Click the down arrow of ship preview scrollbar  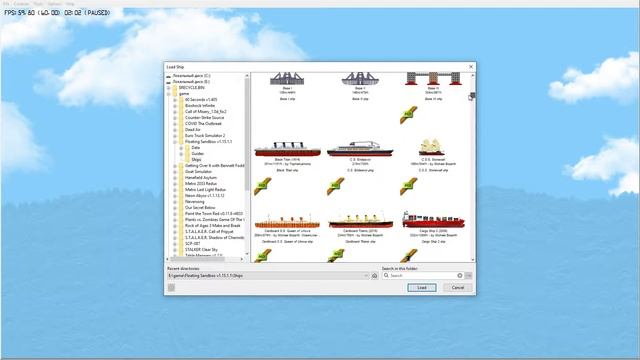(473, 260)
